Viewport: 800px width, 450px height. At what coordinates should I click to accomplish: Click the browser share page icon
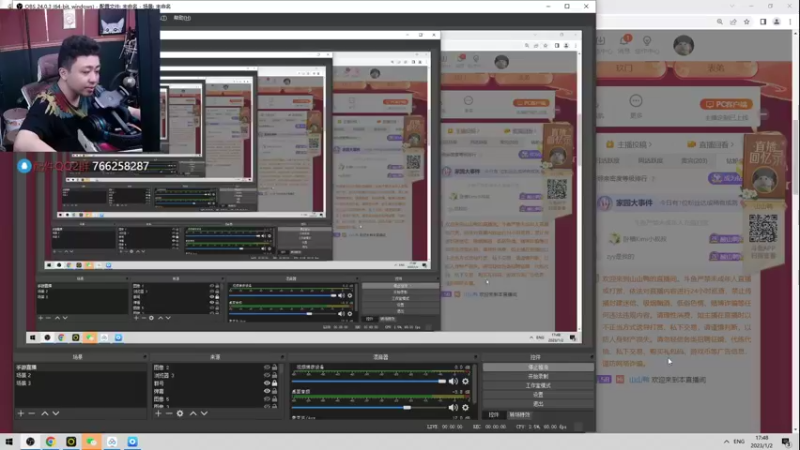pos(733,22)
